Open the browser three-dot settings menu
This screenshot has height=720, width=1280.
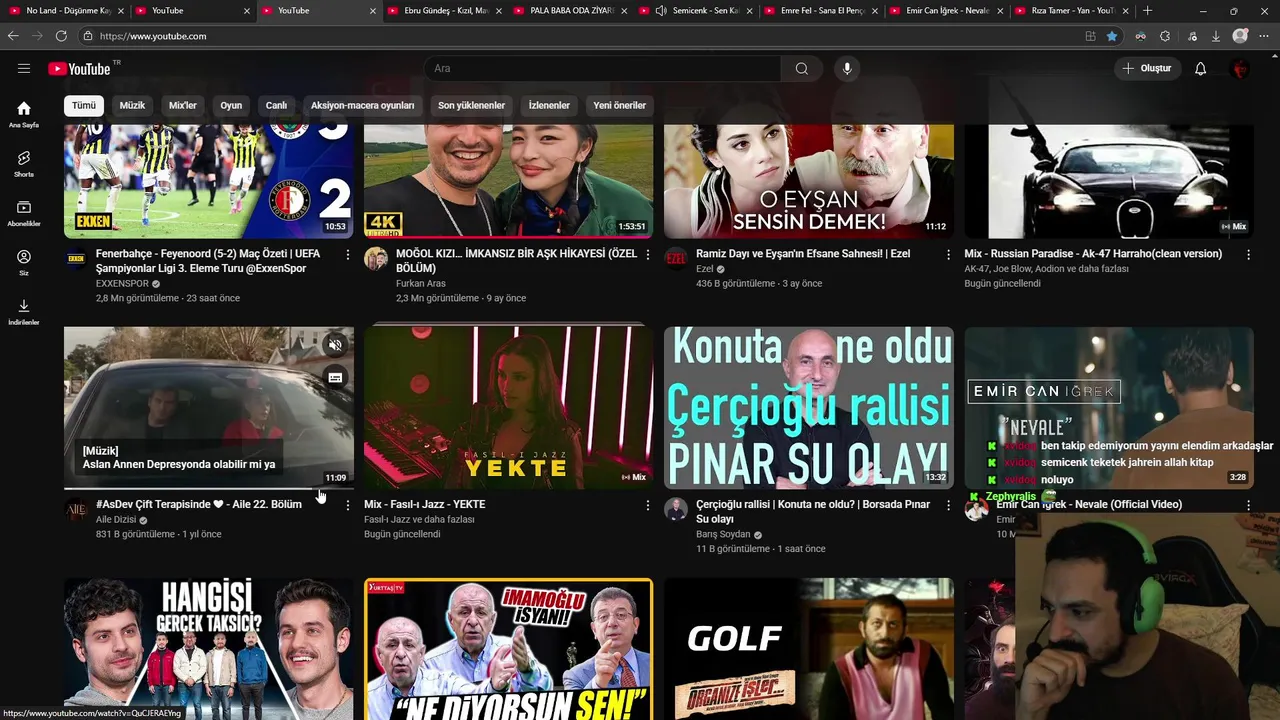coord(1266,36)
